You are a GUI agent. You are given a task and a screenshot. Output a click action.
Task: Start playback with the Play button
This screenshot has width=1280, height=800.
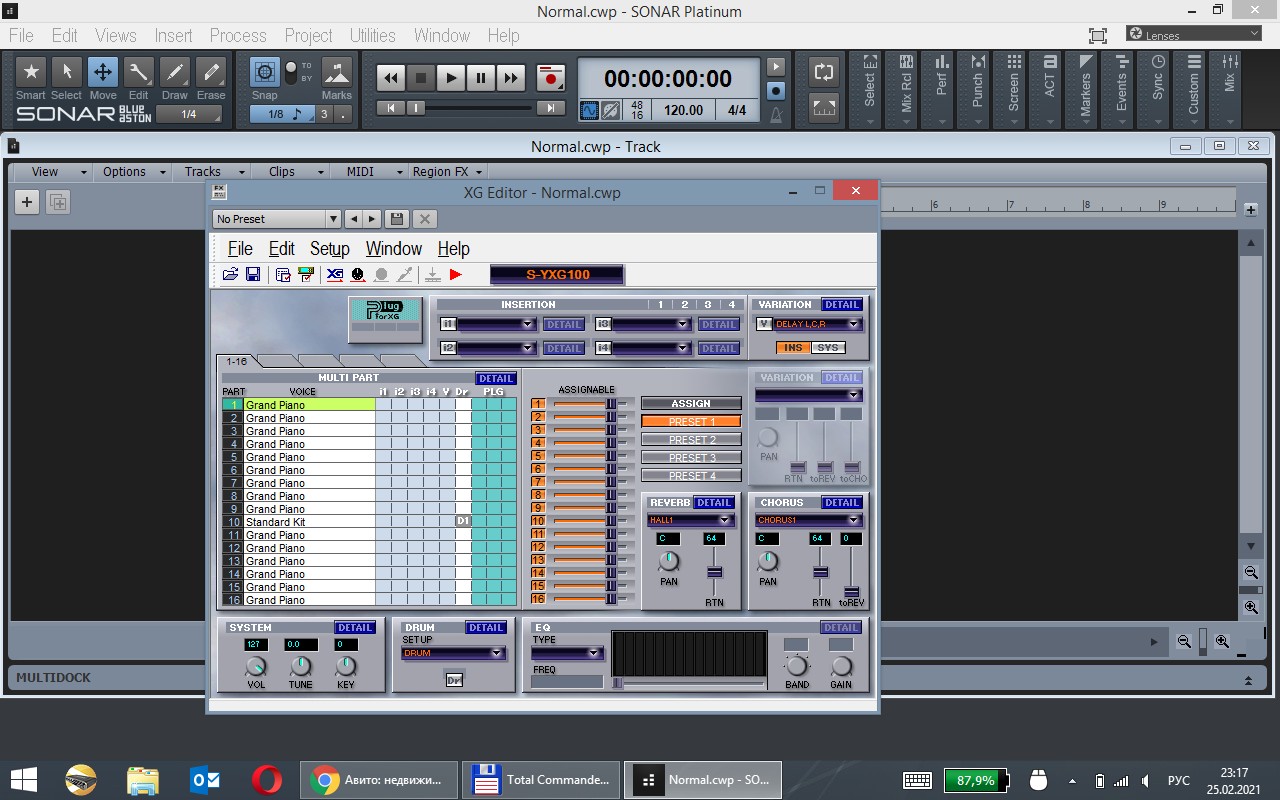(451, 77)
